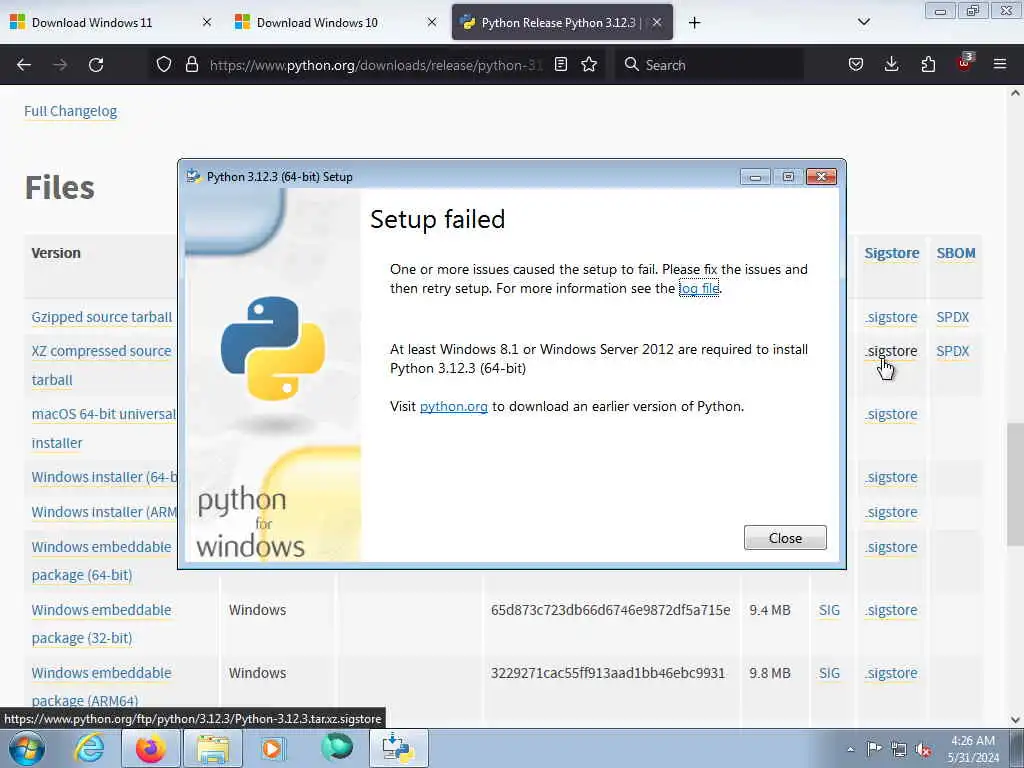Bookmark this page with the star icon

coord(589,64)
